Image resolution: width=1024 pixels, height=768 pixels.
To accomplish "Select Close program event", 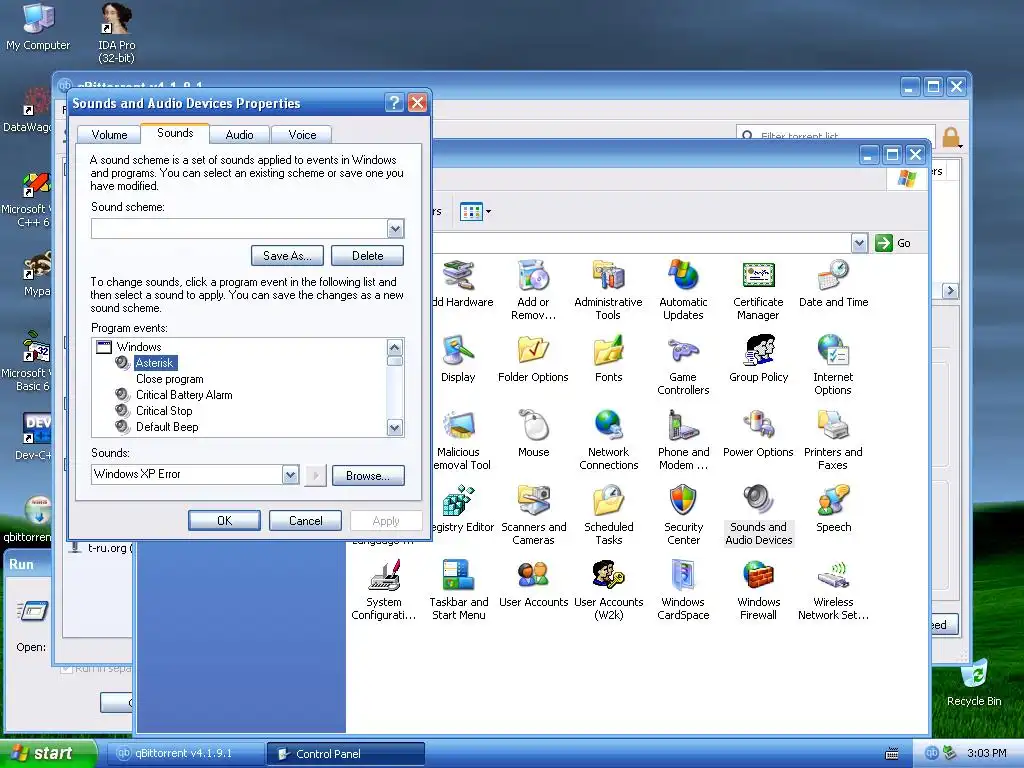I will (170, 379).
